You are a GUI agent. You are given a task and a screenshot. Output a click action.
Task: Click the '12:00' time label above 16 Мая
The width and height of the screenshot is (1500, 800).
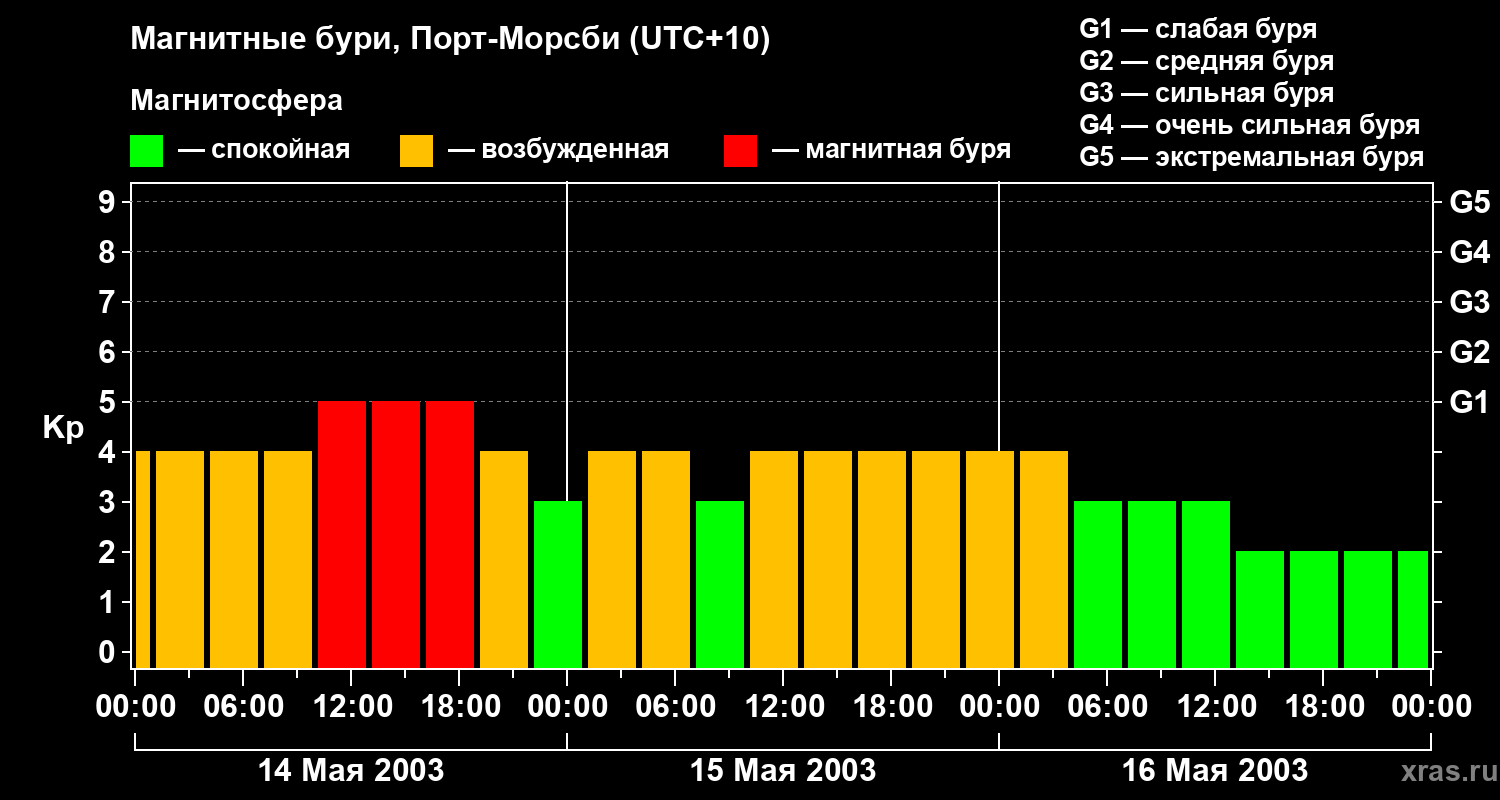[x=1215, y=707]
